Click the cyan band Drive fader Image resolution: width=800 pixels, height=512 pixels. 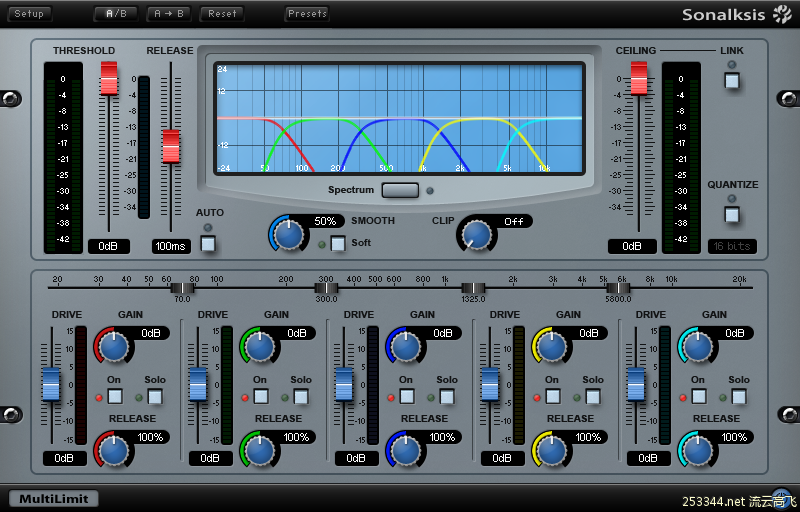pyautogui.click(x=636, y=385)
